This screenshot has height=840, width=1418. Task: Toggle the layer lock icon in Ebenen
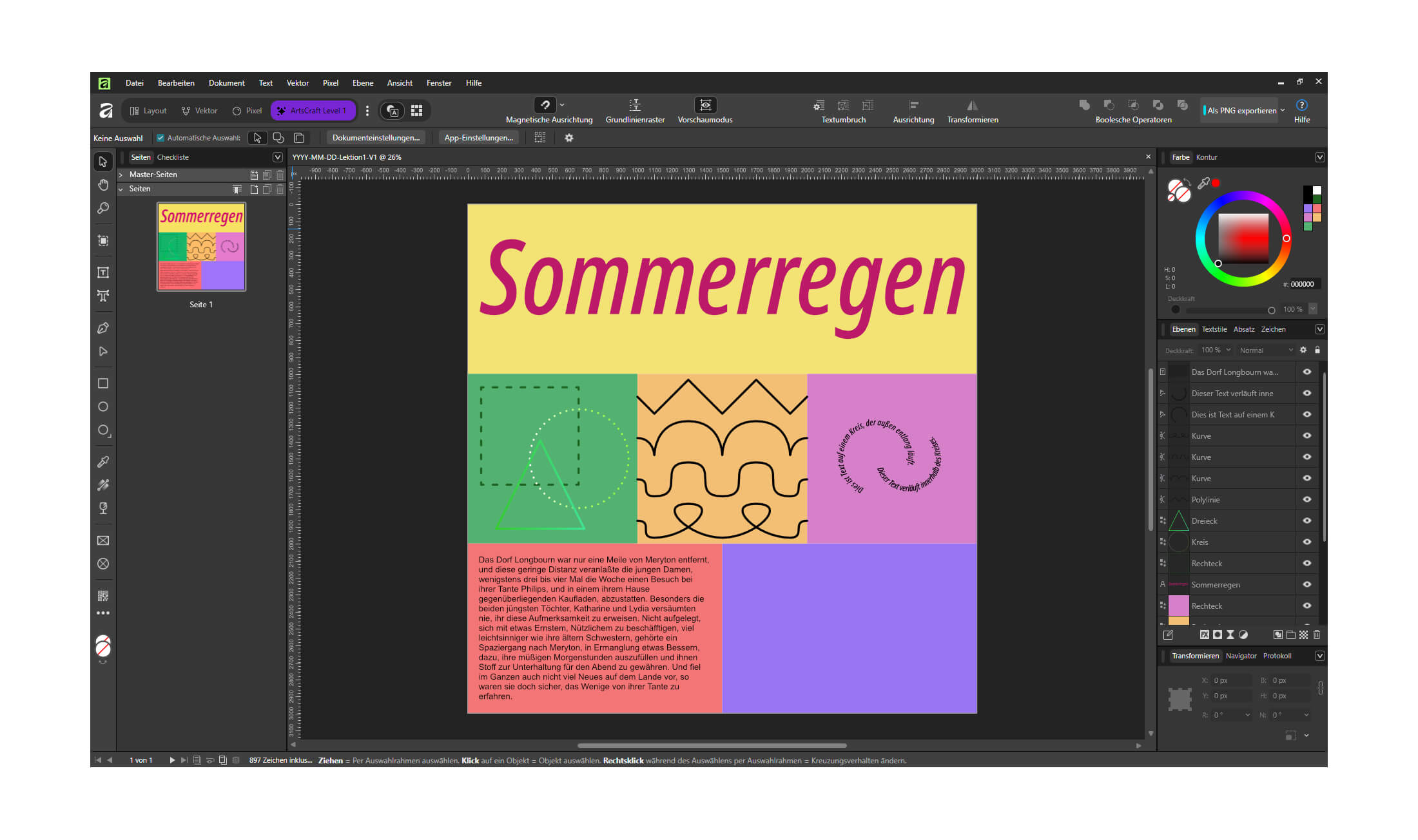(1317, 350)
